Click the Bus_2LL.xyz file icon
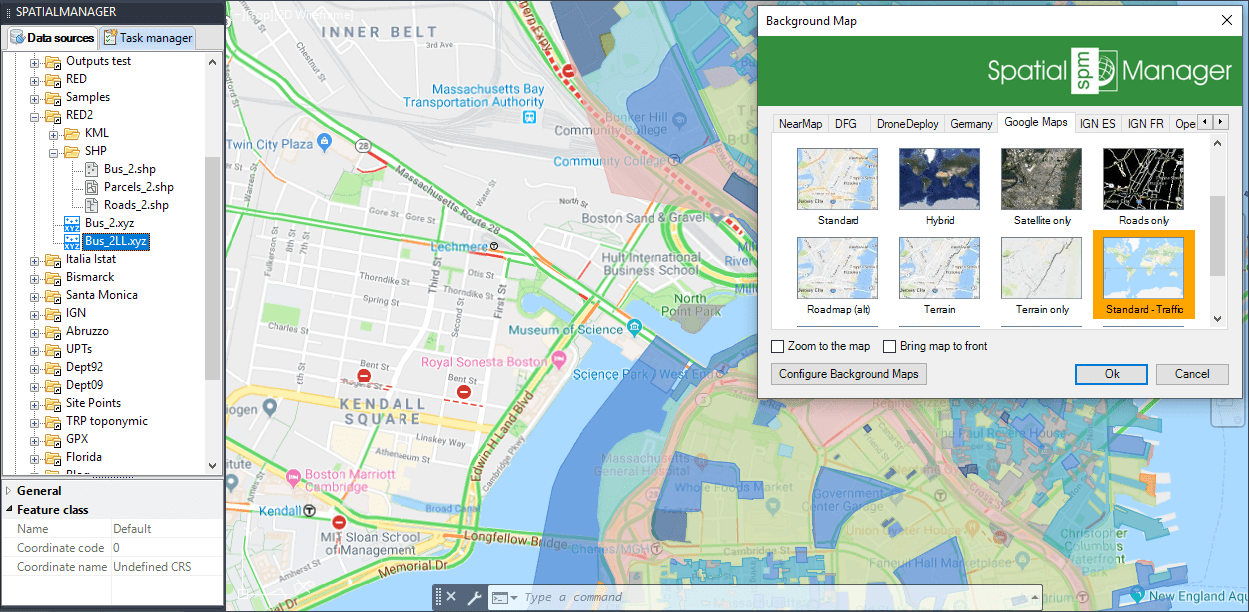 point(72,241)
